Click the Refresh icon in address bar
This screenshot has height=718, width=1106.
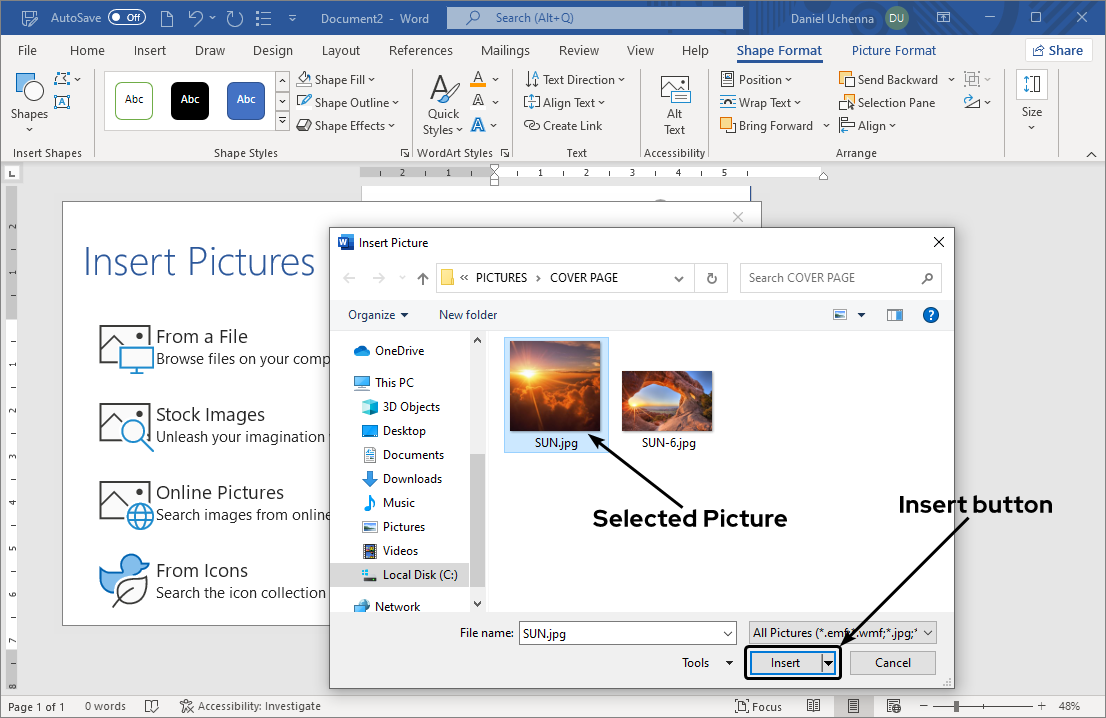pyautogui.click(x=711, y=278)
